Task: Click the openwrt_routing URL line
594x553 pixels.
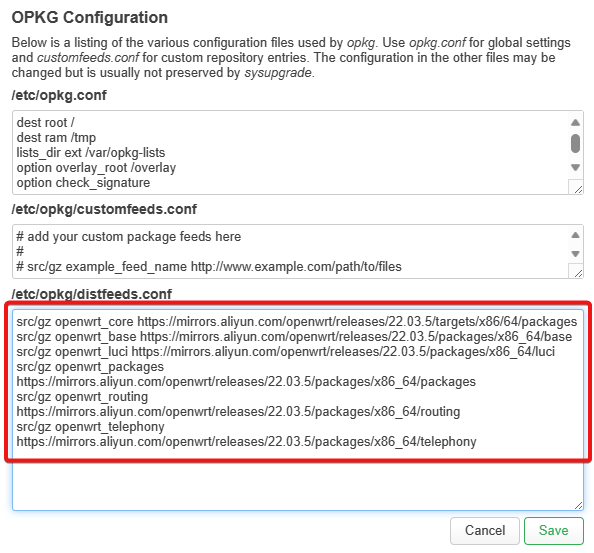Action: coord(238,412)
